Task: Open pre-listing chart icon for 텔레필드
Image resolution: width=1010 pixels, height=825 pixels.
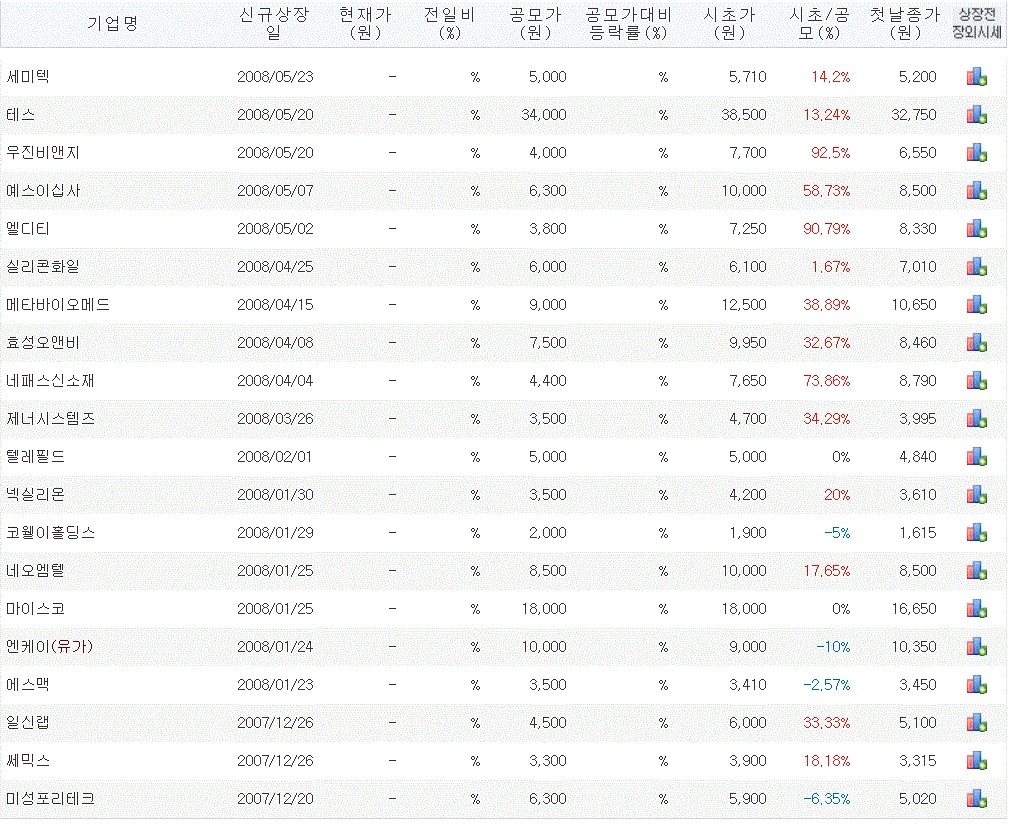Action: [x=977, y=456]
